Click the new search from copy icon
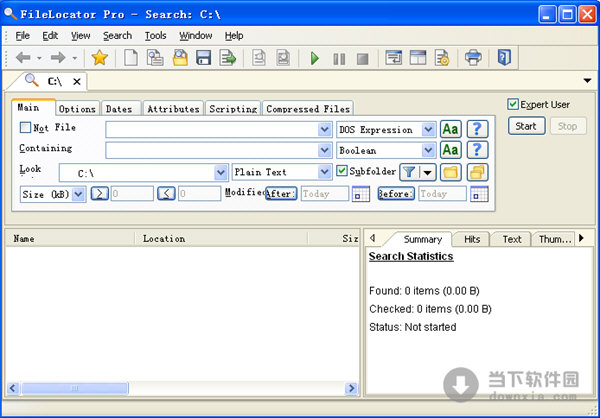 pos(155,58)
